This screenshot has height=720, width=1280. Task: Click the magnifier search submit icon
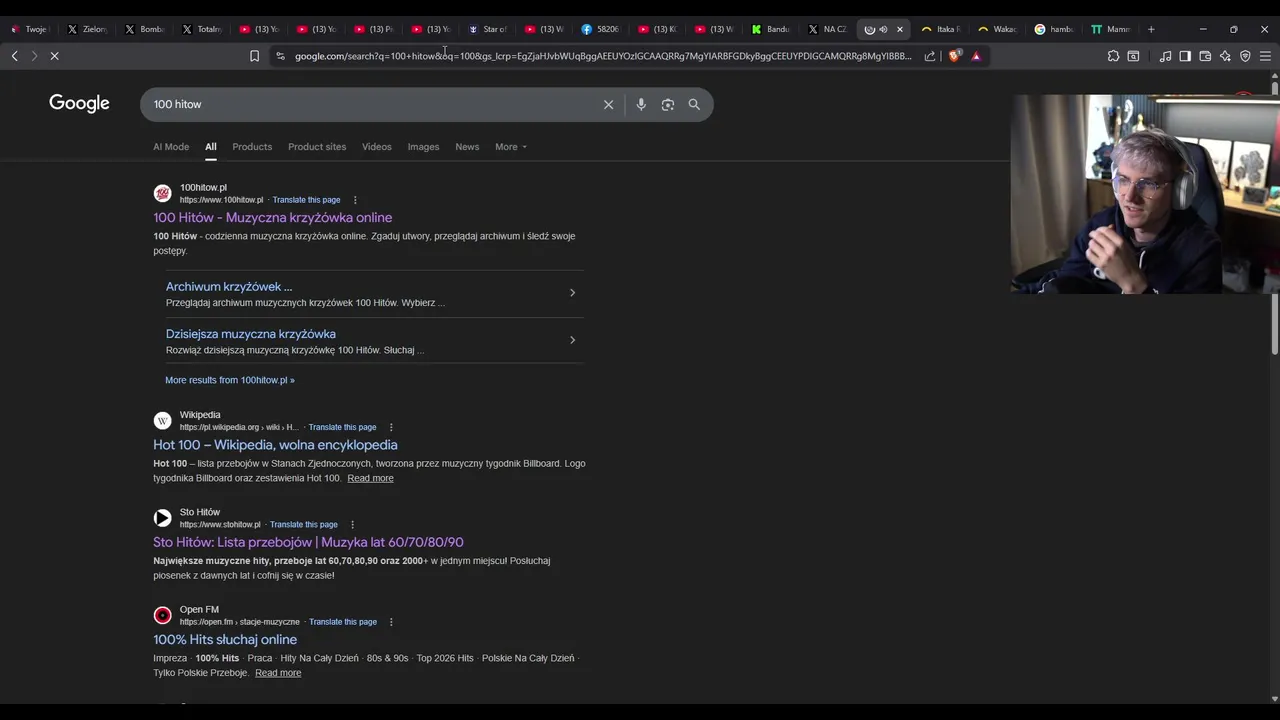click(694, 104)
